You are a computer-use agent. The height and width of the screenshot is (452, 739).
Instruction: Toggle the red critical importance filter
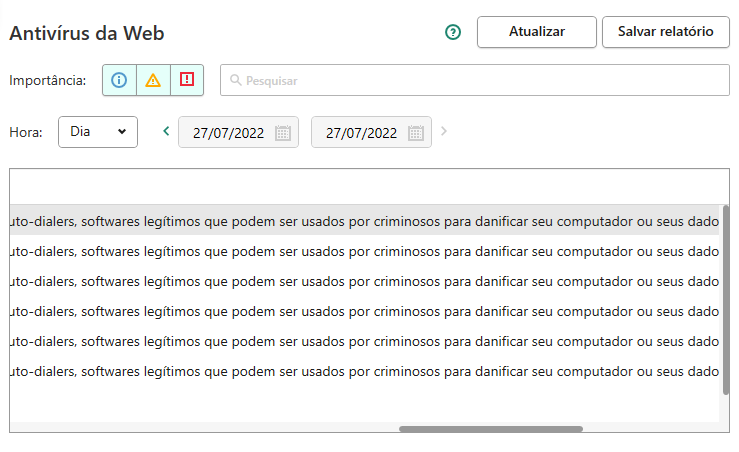click(x=187, y=80)
